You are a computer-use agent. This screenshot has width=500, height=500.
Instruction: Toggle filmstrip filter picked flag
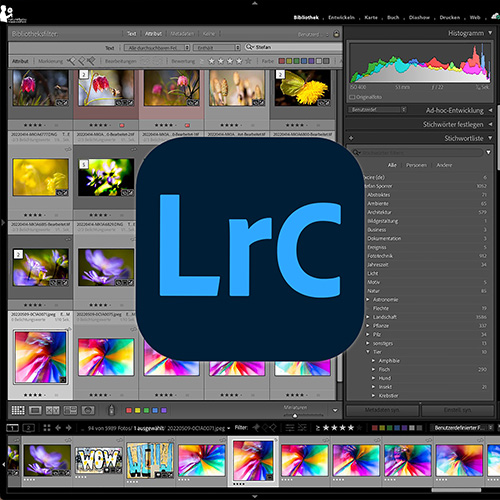point(256,428)
